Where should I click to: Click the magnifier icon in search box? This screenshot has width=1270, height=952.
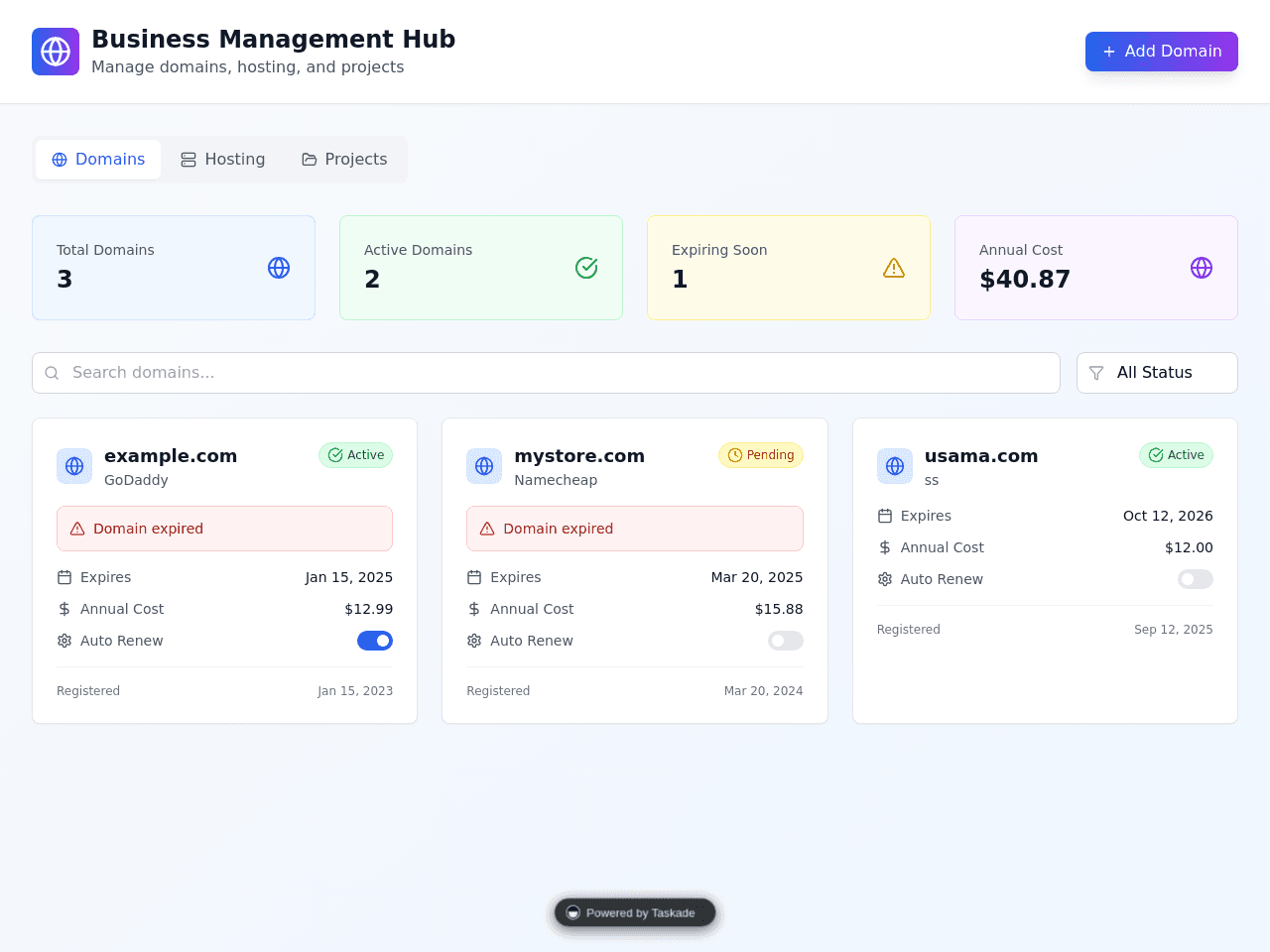(x=52, y=373)
